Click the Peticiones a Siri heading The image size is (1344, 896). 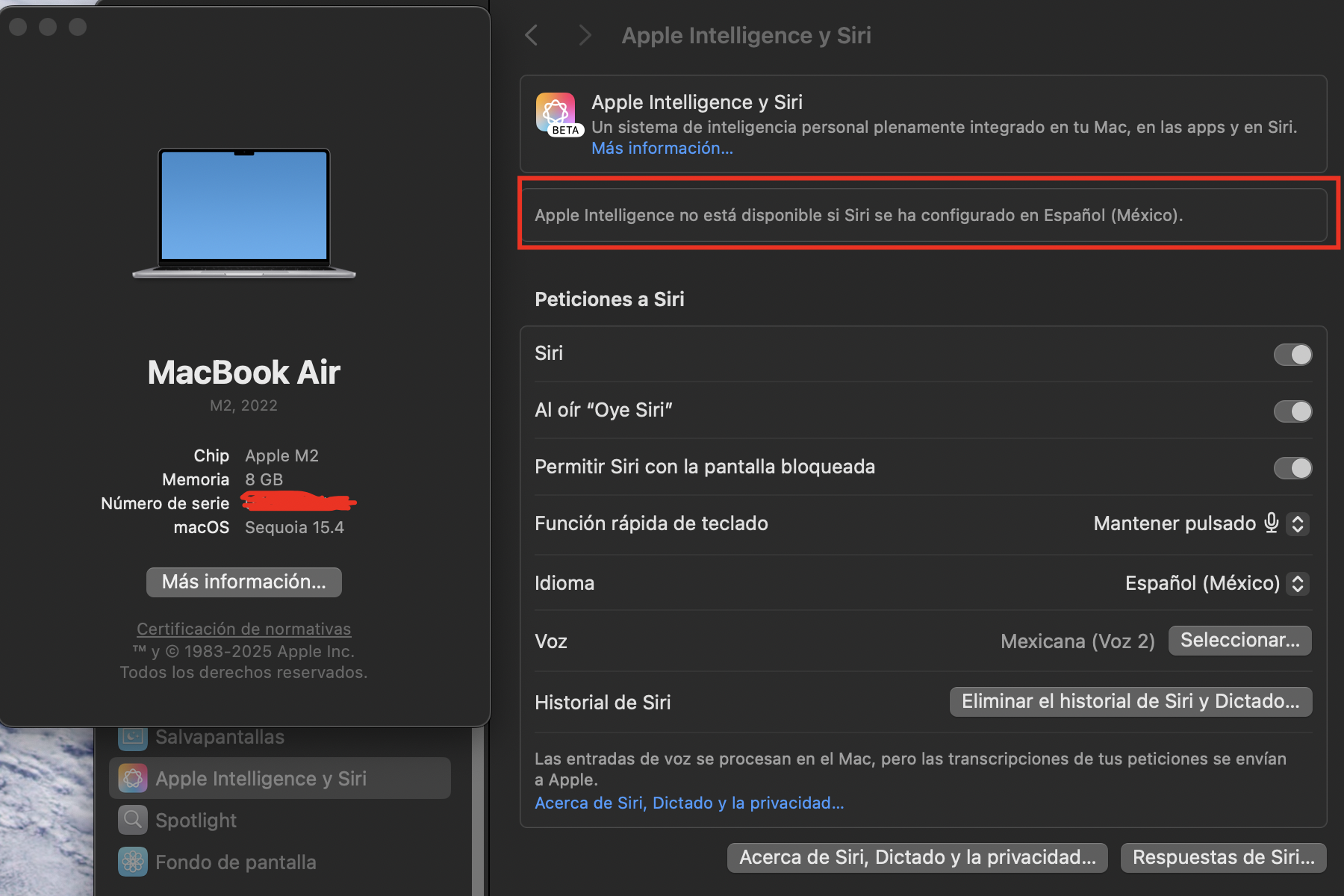(x=609, y=299)
